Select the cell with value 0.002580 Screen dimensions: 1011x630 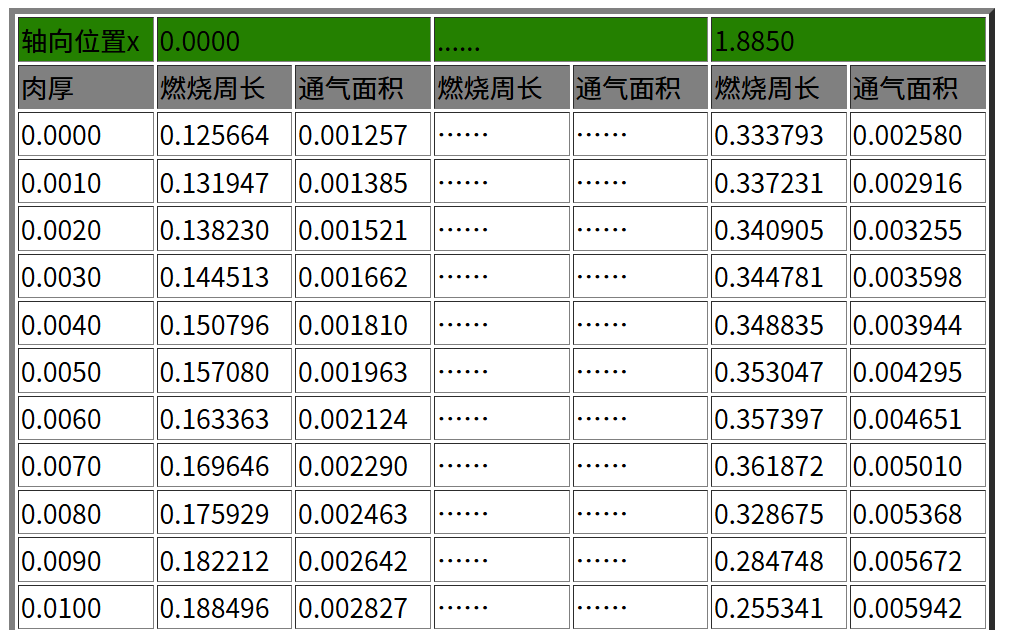(917, 135)
